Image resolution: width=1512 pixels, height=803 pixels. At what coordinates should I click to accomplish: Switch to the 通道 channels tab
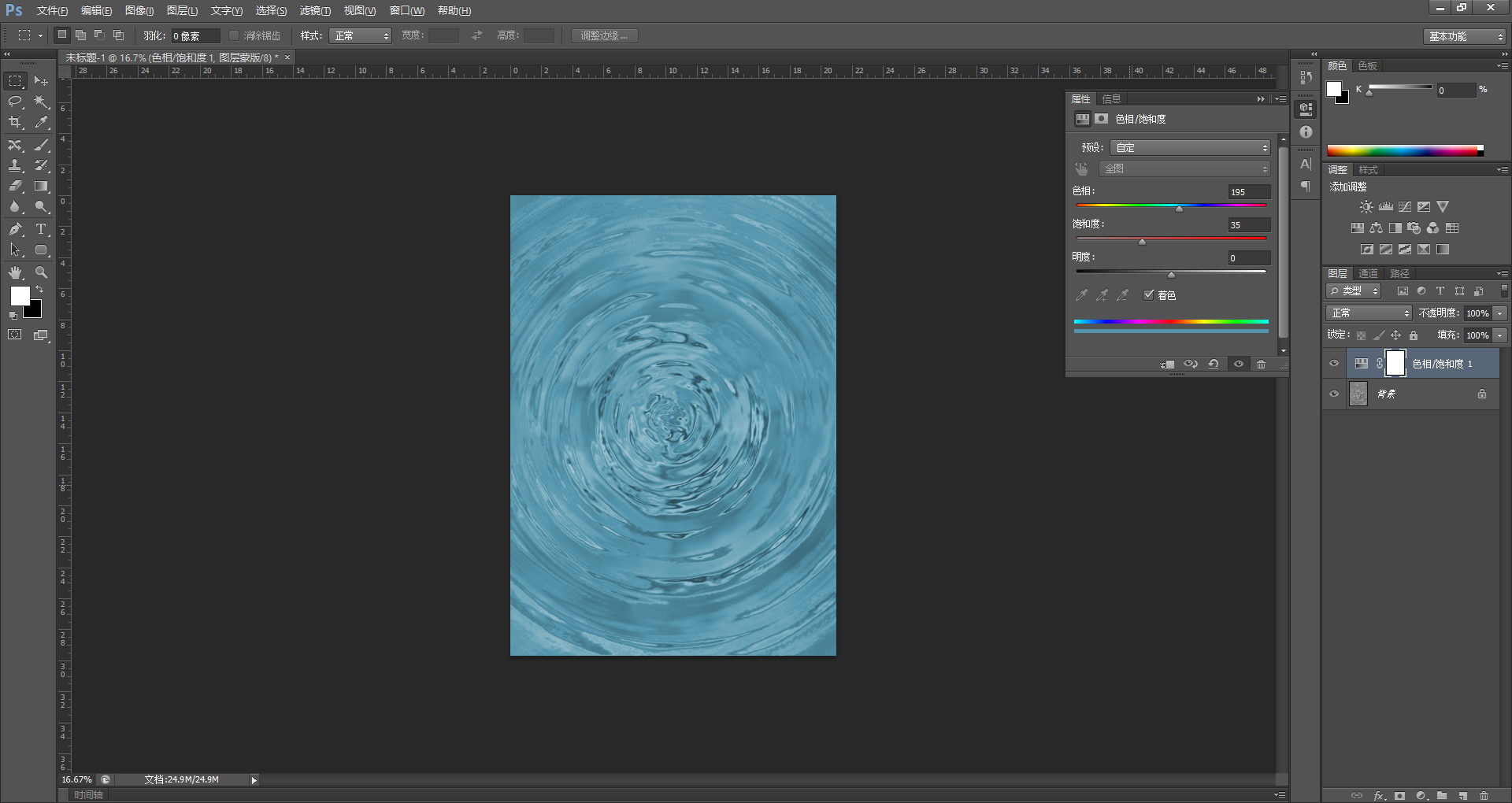tap(1369, 273)
